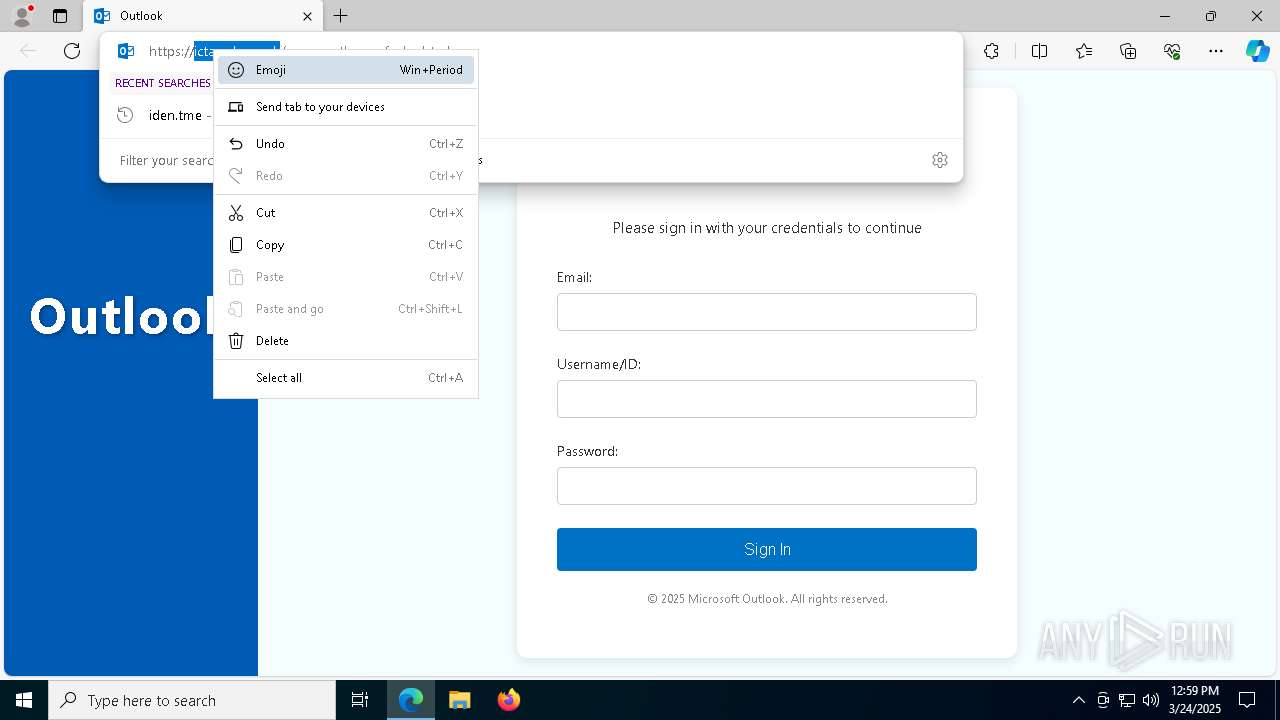Select Cut in the context menu
This screenshot has height=720, width=1280.
point(346,213)
